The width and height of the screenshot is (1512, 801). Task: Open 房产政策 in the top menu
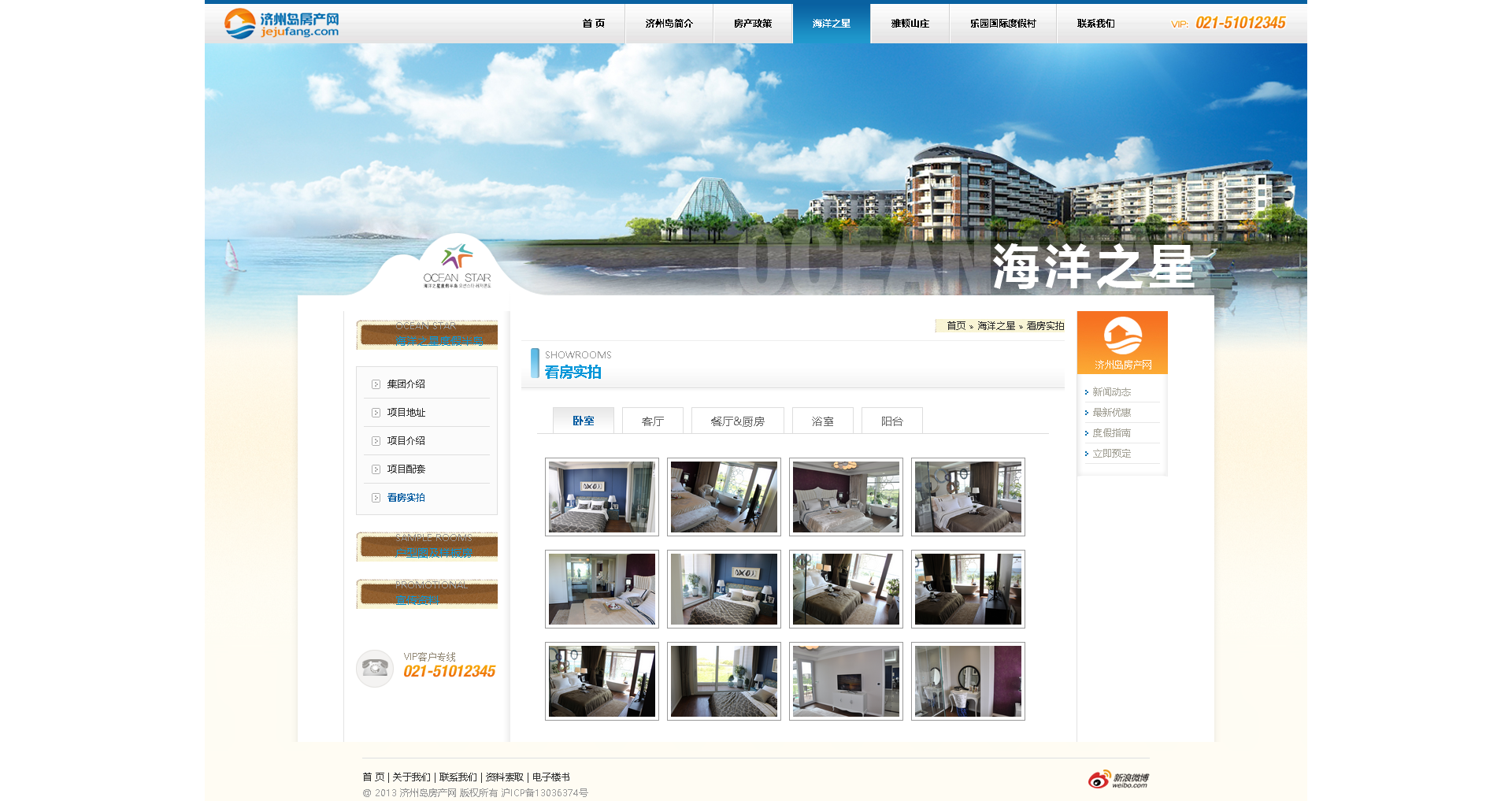coord(752,24)
